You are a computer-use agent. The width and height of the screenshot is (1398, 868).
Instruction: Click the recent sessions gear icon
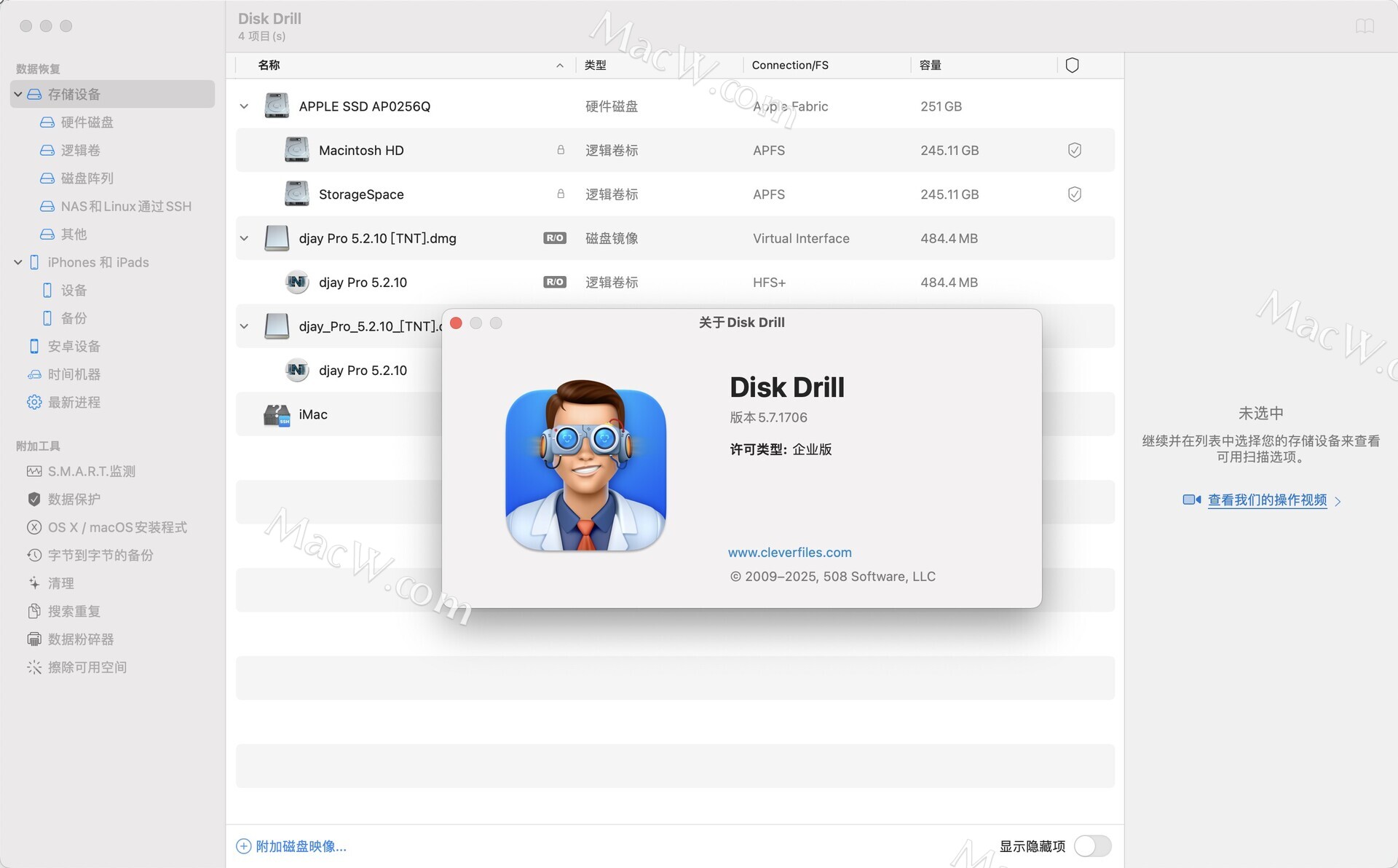pyautogui.click(x=34, y=402)
